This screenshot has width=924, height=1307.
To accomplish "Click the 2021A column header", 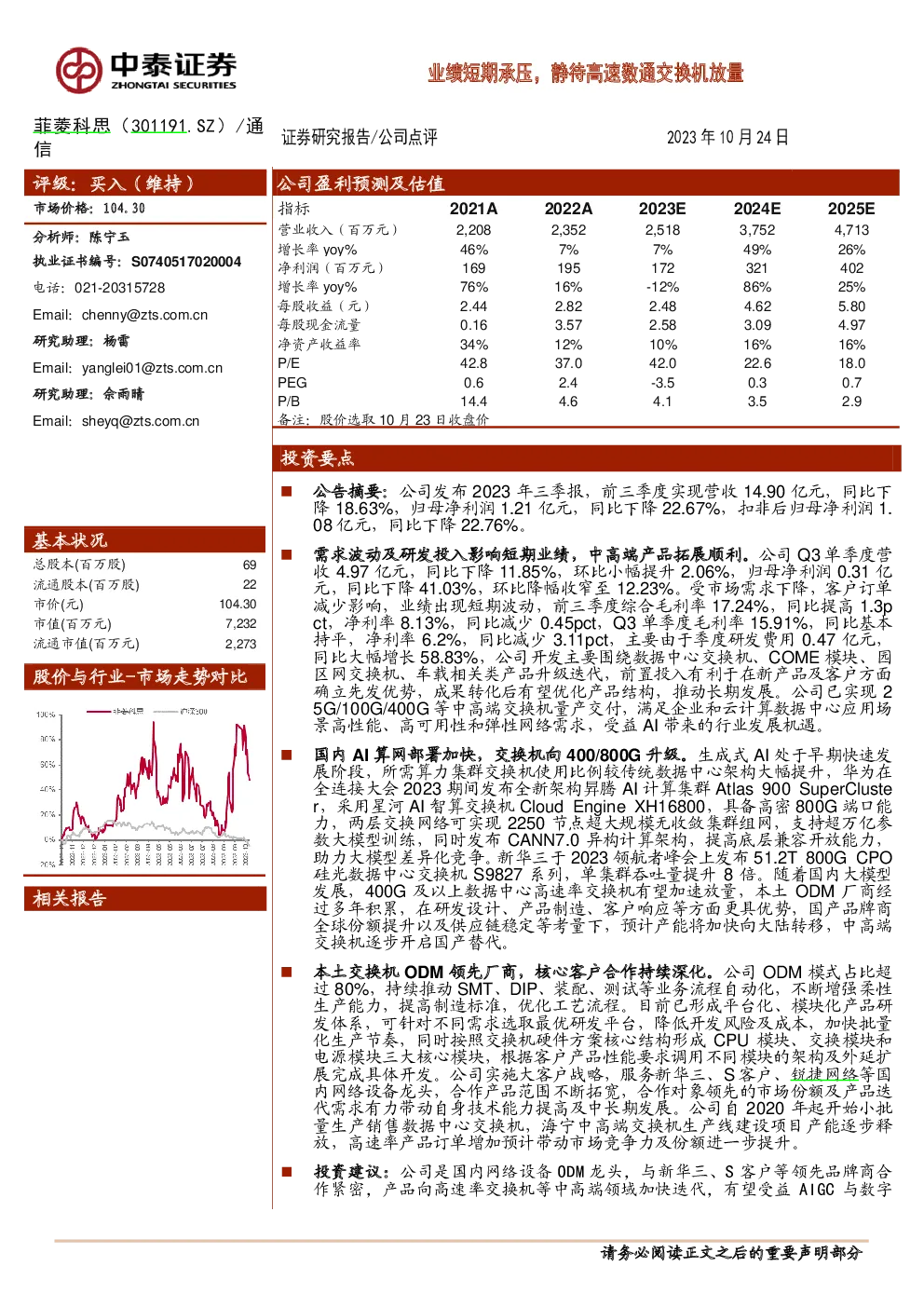I will pos(473,209).
